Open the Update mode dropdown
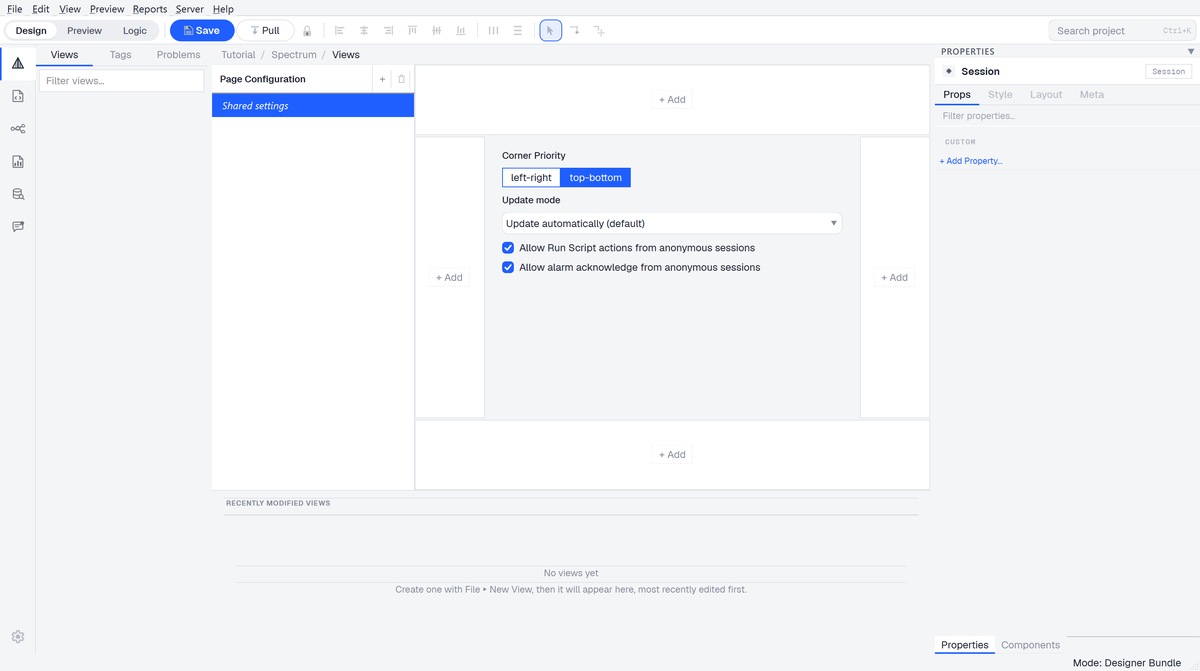The height and width of the screenshot is (671, 1200). tap(672, 223)
